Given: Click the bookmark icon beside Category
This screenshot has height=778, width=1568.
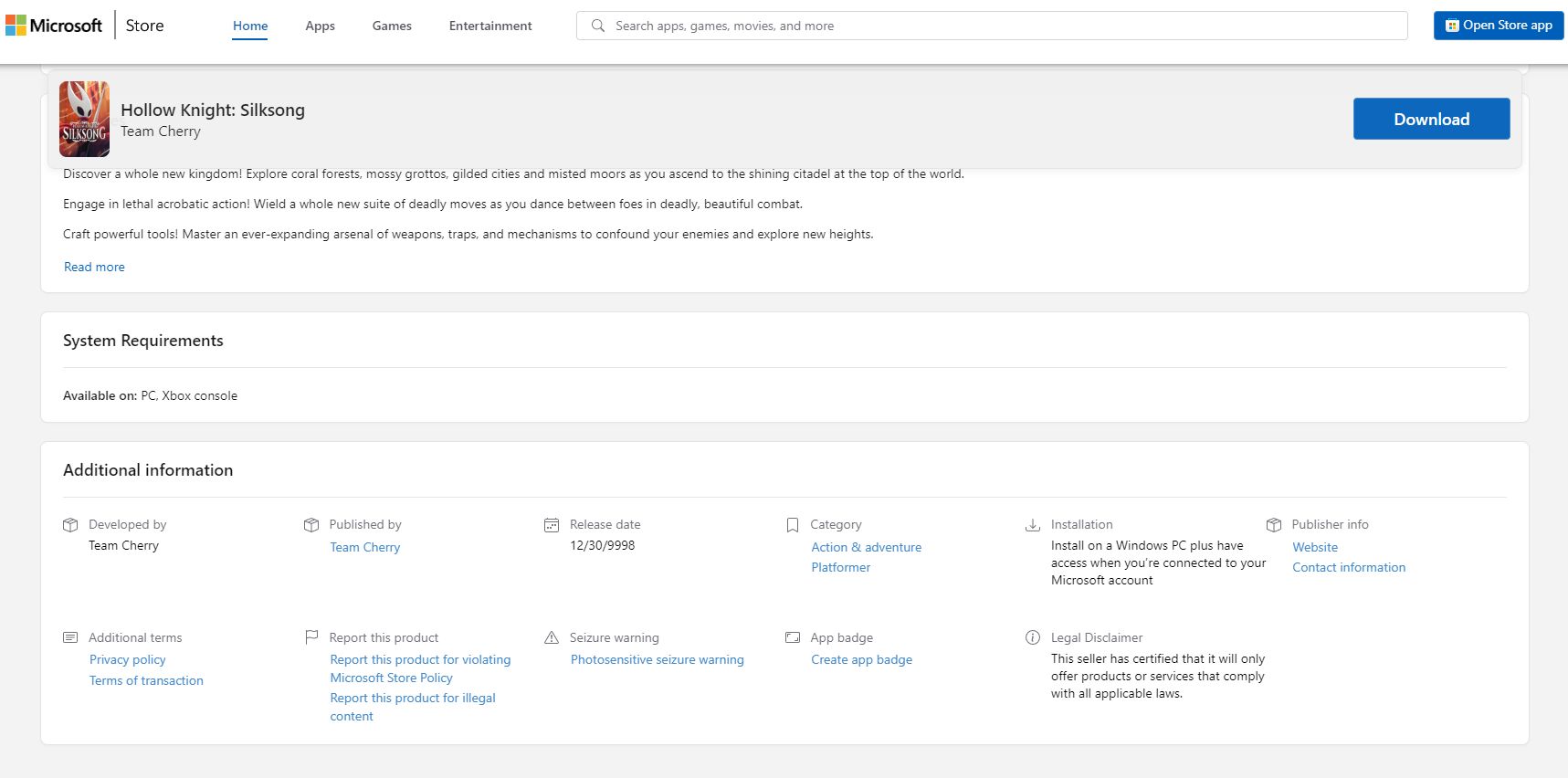Looking at the screenshot, I should (x=793, y=525).
